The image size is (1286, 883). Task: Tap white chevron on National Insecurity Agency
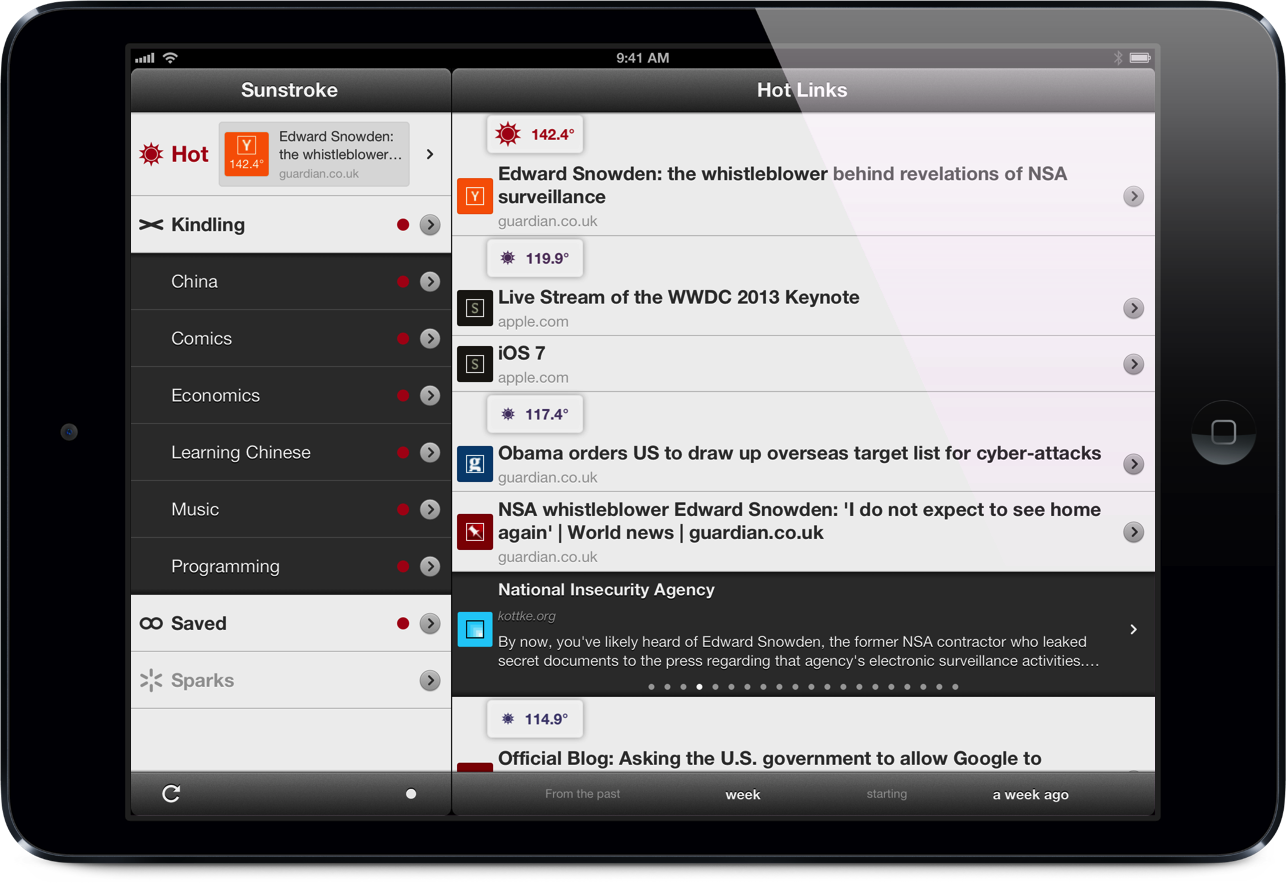[1133, 629]
